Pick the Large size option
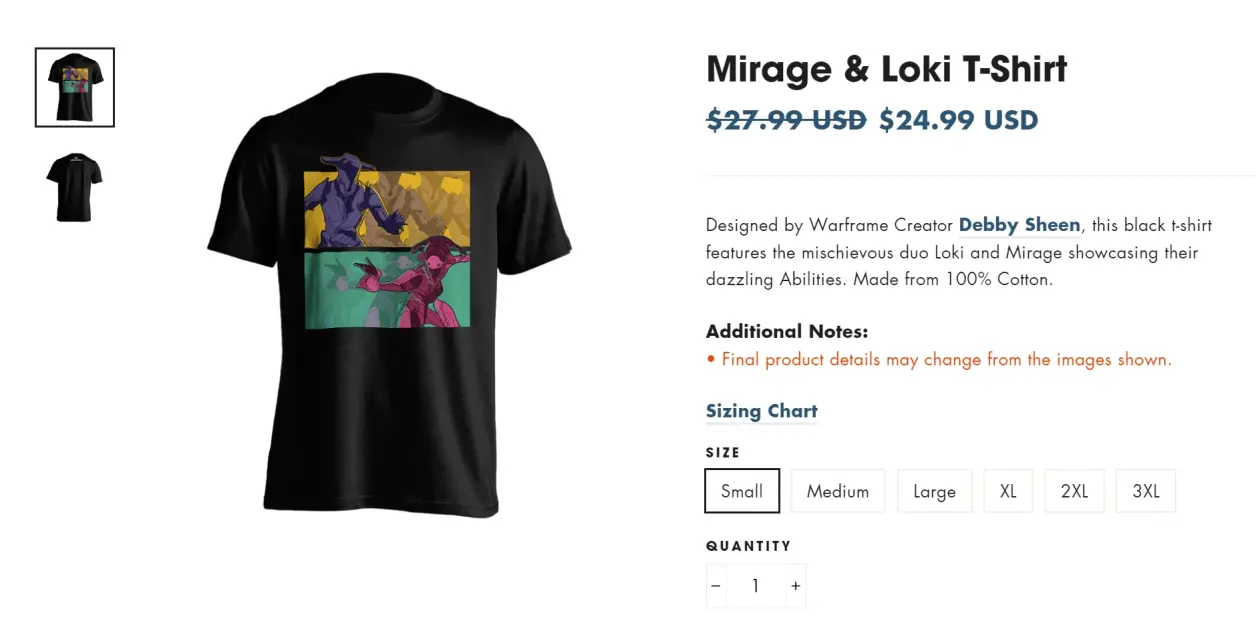Screen dimensions: 1256x627 [934, 491]
